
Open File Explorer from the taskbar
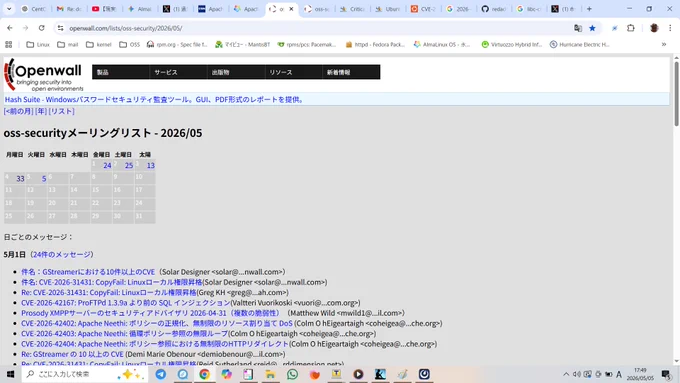click(x=270, y=374)
